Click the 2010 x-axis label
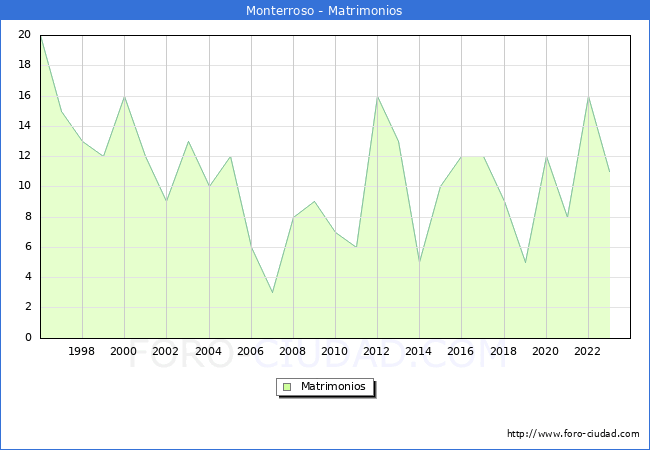650x450 pixels. [335, 351]
